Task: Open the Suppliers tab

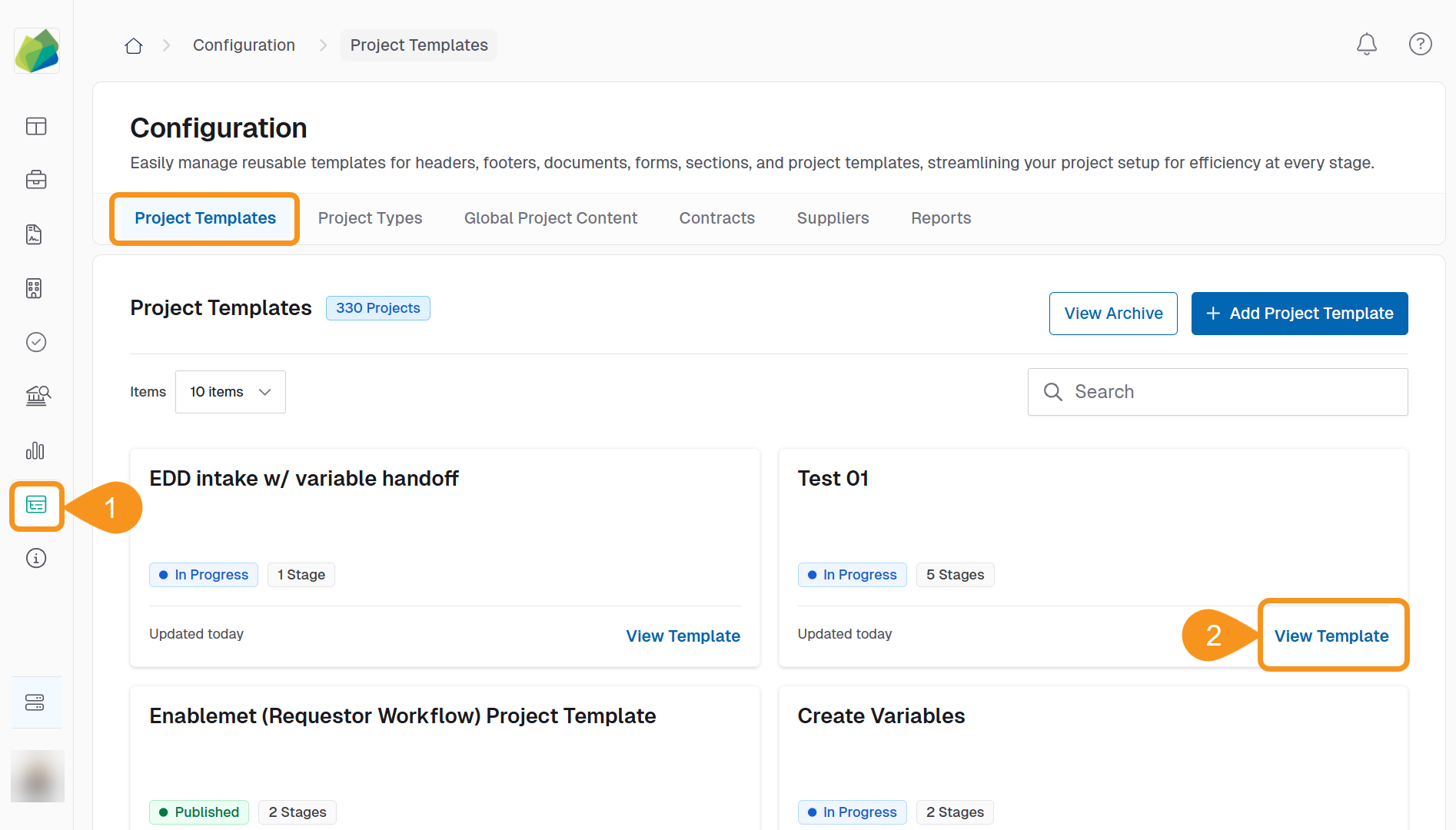Action: [833, 218]
